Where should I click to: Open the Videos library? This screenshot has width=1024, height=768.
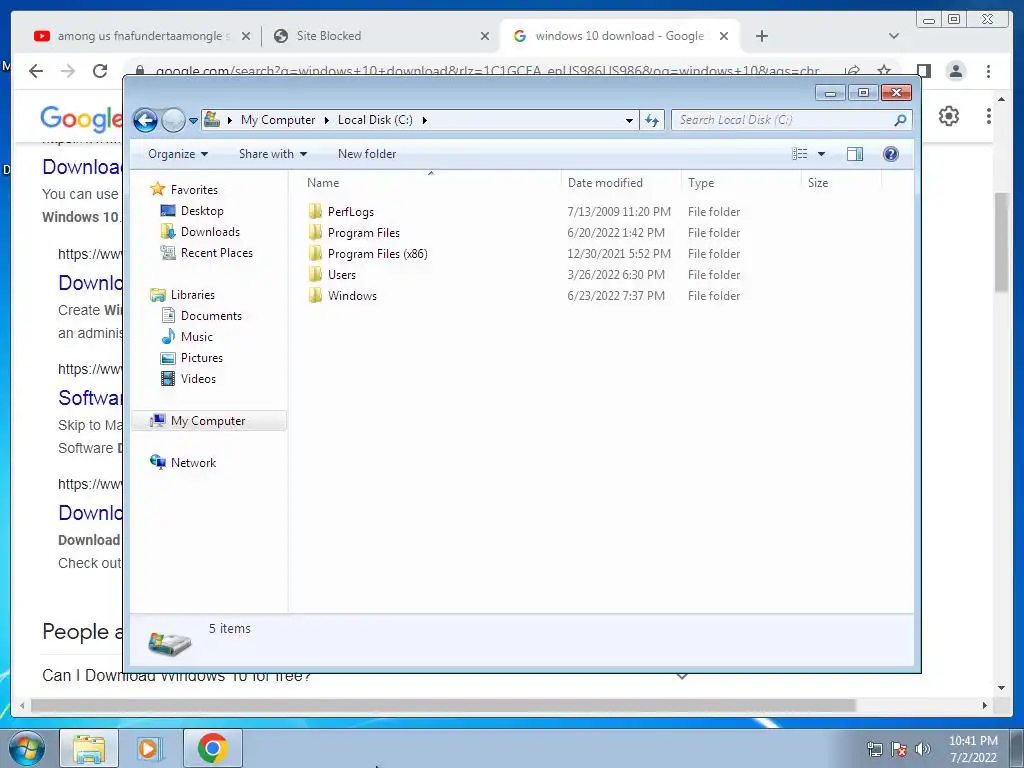tap(198, 379)
